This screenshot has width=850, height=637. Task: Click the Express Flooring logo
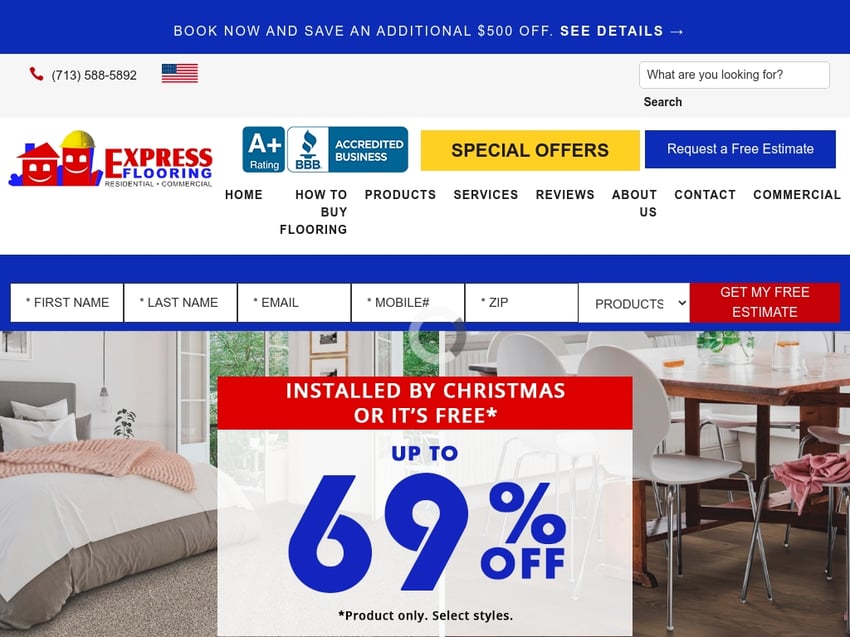pyautogui.click(x=111, y=159)
